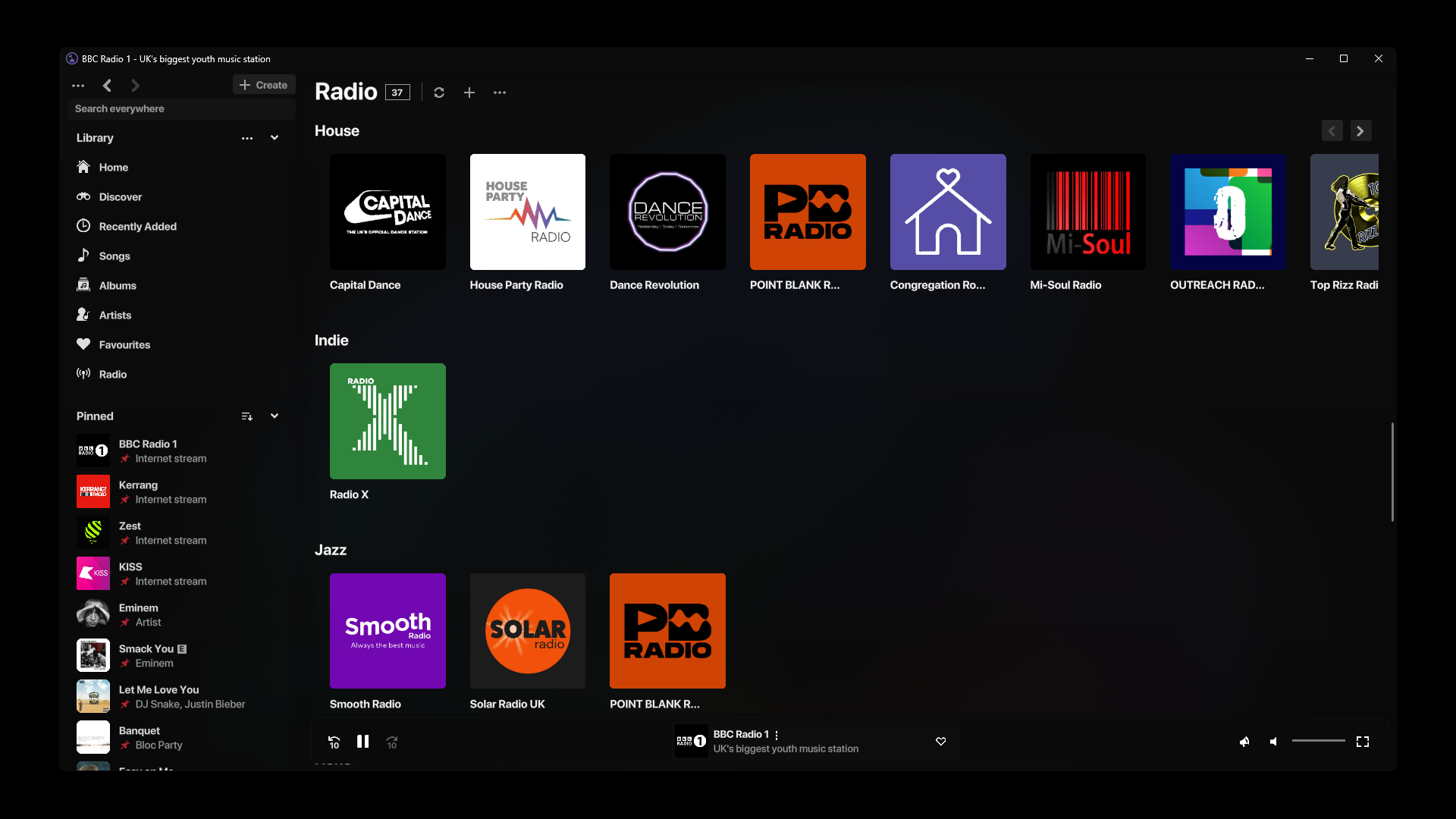This screenshot has height=819, width=1456.
Task: Favourite BBC Radio 1 with heart icon
Action: coord(941,742)
